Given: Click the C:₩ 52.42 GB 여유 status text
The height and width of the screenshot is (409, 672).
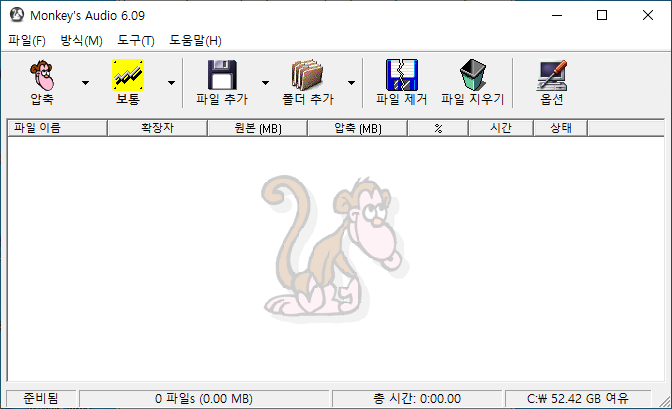Looking at the screenshot, I should click(x=578, y=398).
